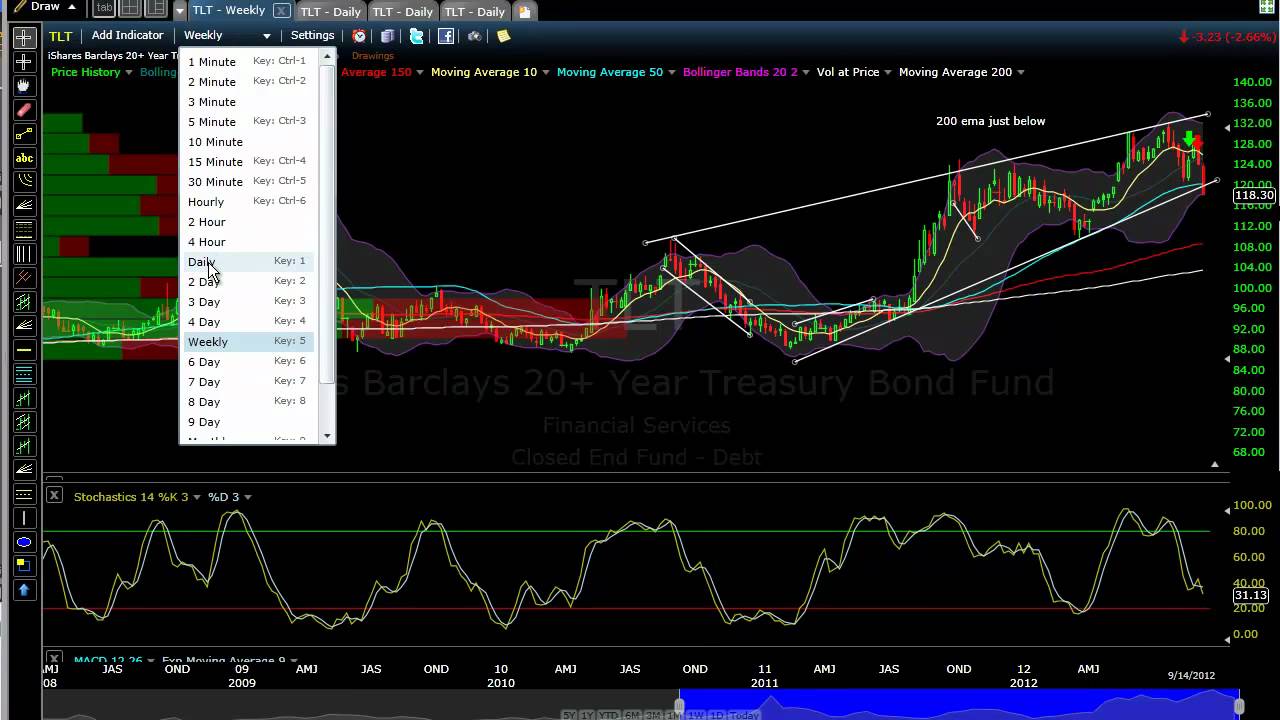This screenshot has height=720, width=1280.
Task: Choose 9 Day timeframe
Action: pos(250,421)
